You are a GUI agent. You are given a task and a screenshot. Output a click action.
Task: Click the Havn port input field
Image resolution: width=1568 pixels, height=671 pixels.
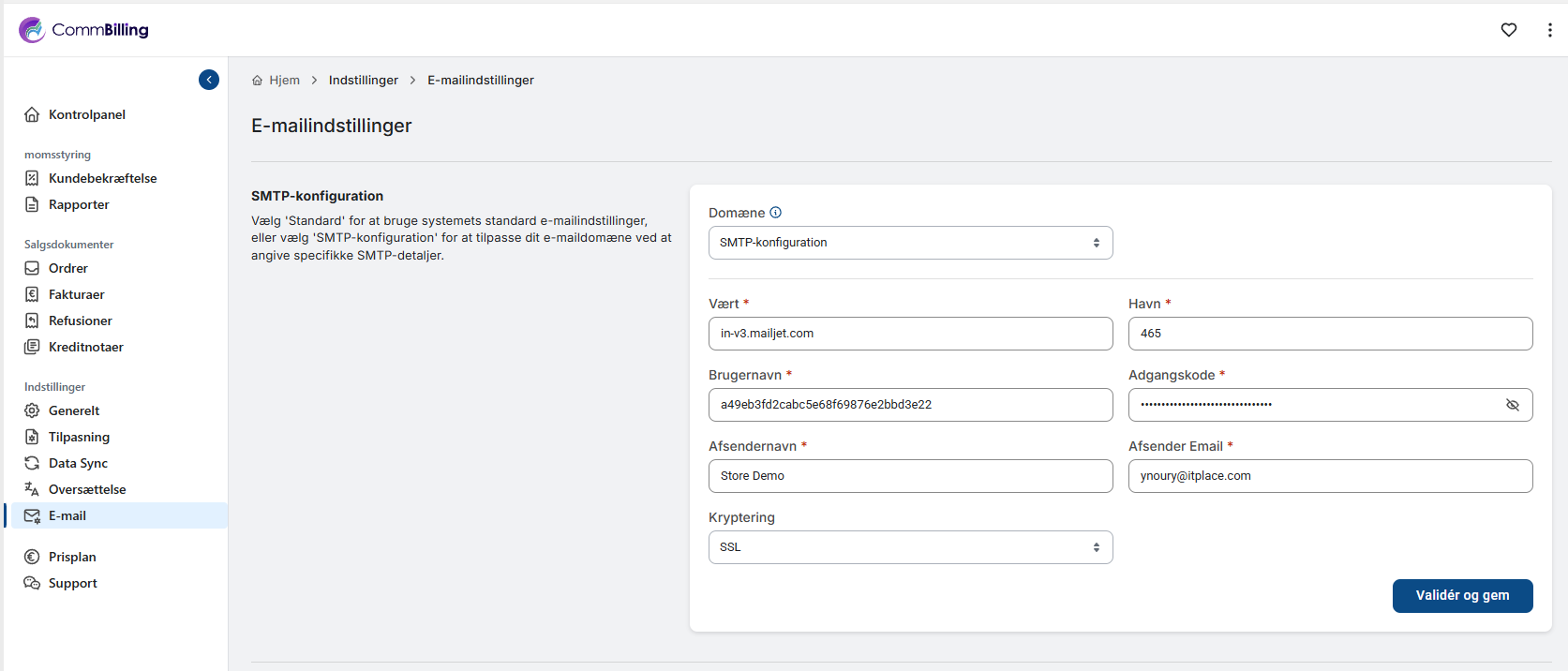(1330, 334)
